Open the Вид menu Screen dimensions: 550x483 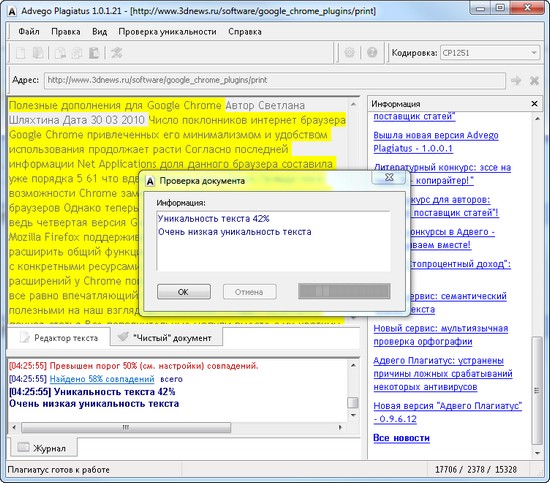(100, 32)
